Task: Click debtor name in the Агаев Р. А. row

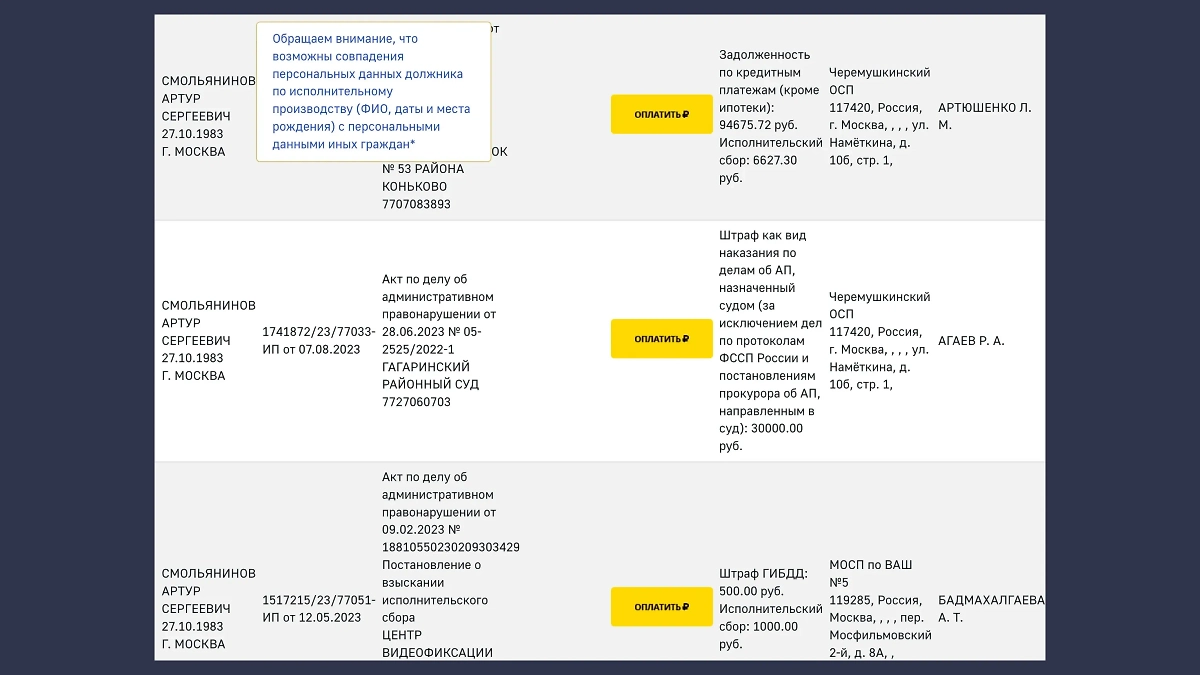Action: pos(208,340)
